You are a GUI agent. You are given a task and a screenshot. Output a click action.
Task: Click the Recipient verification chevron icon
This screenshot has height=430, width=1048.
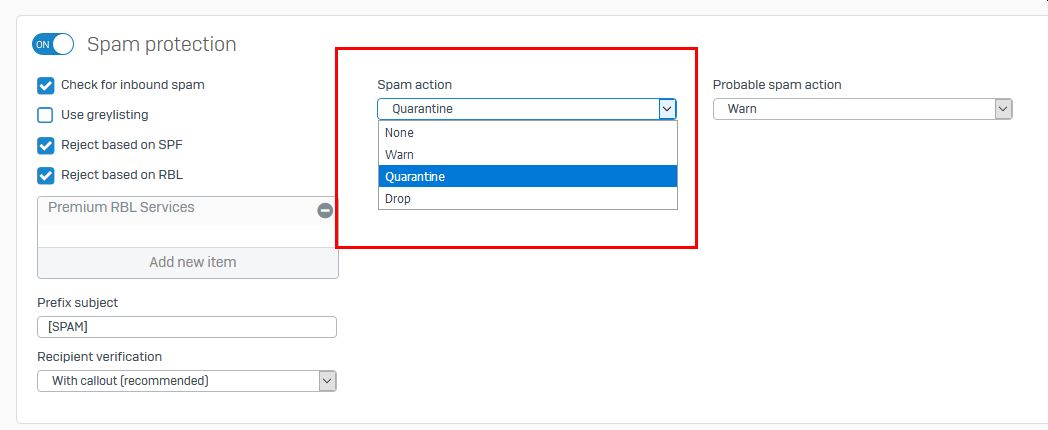click(327, 381)
